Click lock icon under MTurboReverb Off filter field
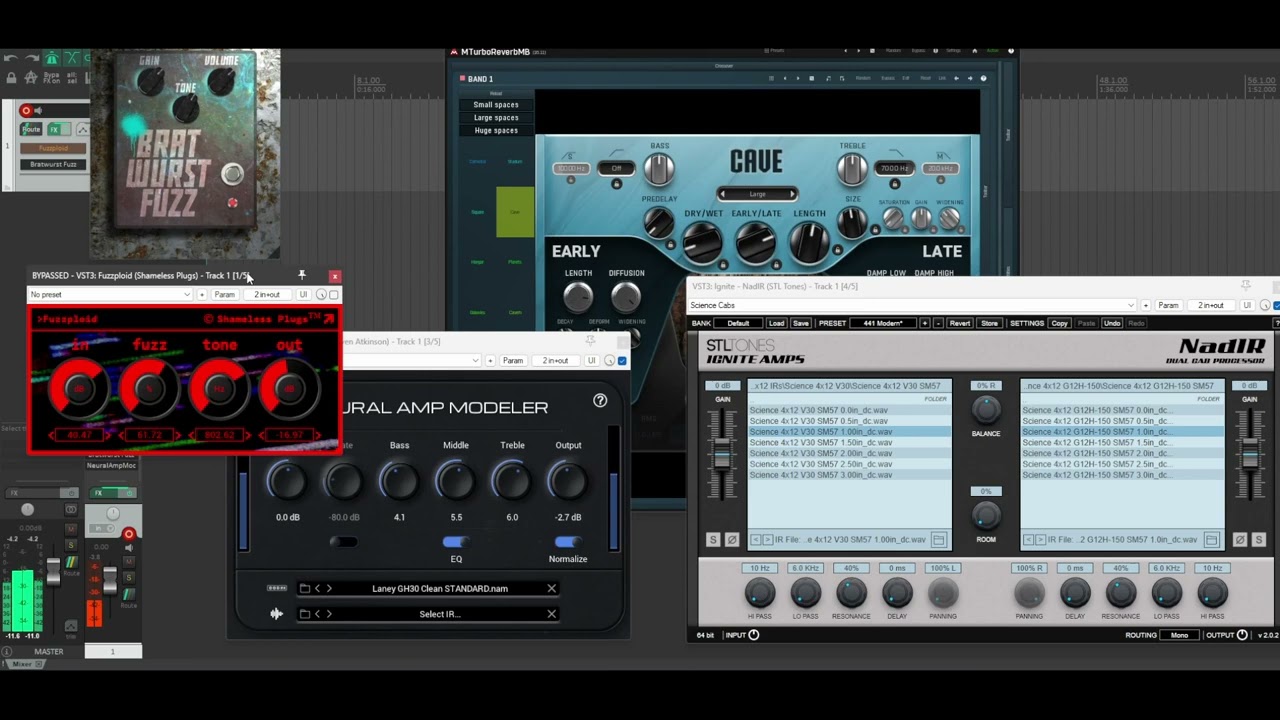1280x720 pixels. coord(616,184)
